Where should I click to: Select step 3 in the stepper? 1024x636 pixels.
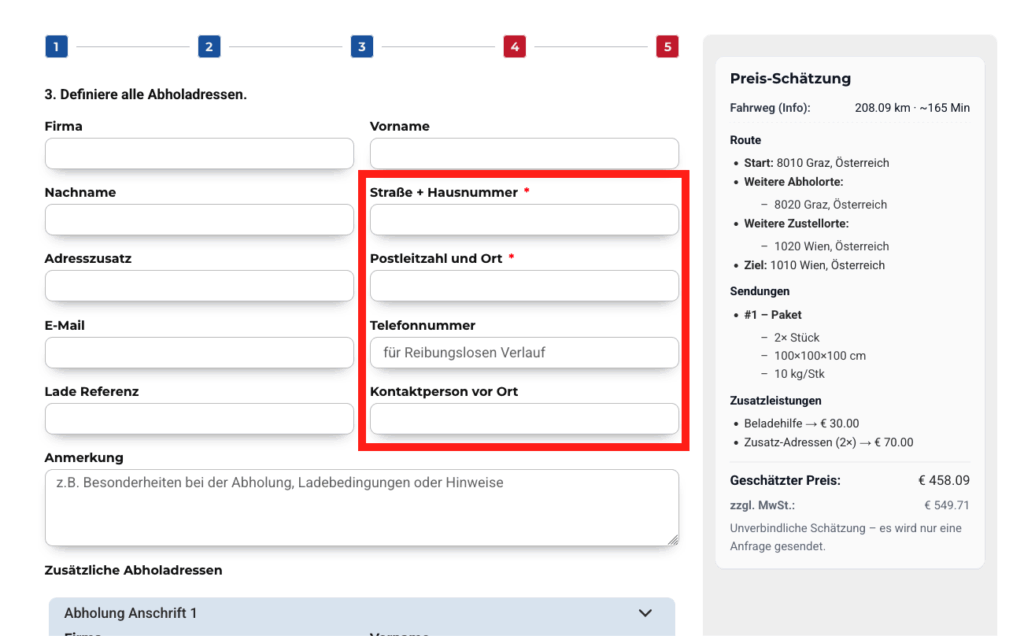point(361,47)
